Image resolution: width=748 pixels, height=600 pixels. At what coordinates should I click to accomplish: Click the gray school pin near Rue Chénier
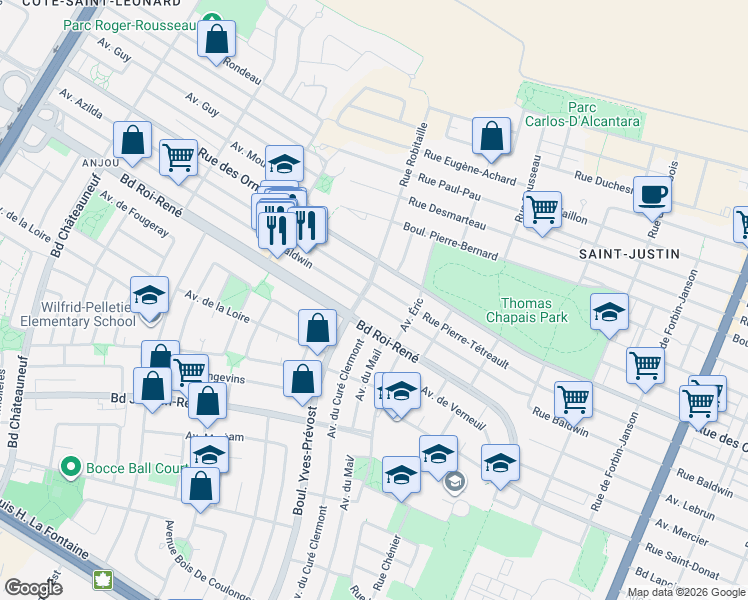pos(455,483)
